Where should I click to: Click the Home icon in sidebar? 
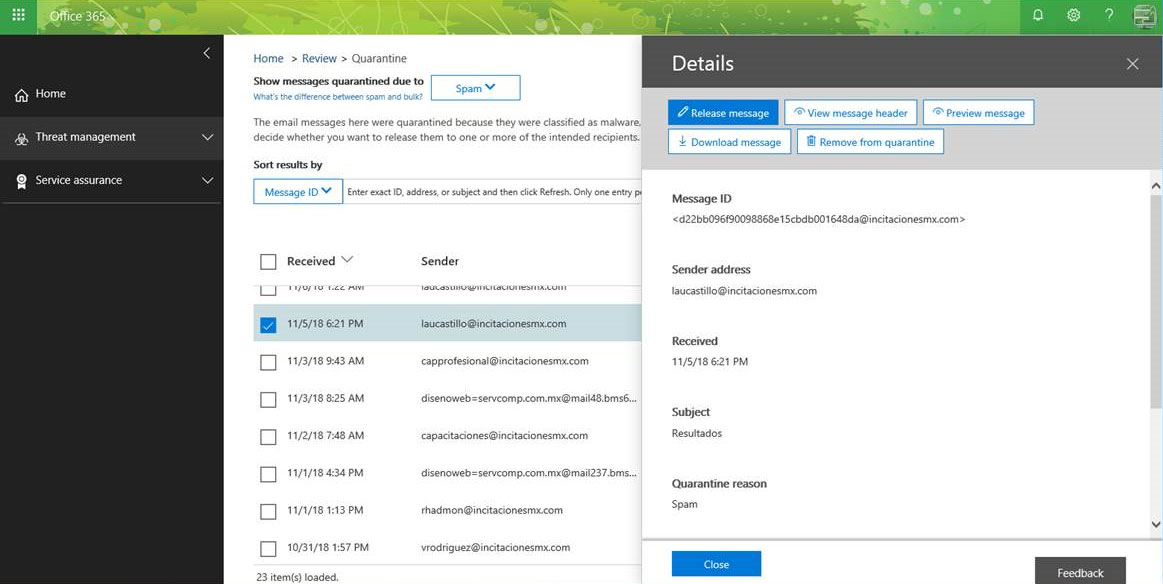[21, 95]
